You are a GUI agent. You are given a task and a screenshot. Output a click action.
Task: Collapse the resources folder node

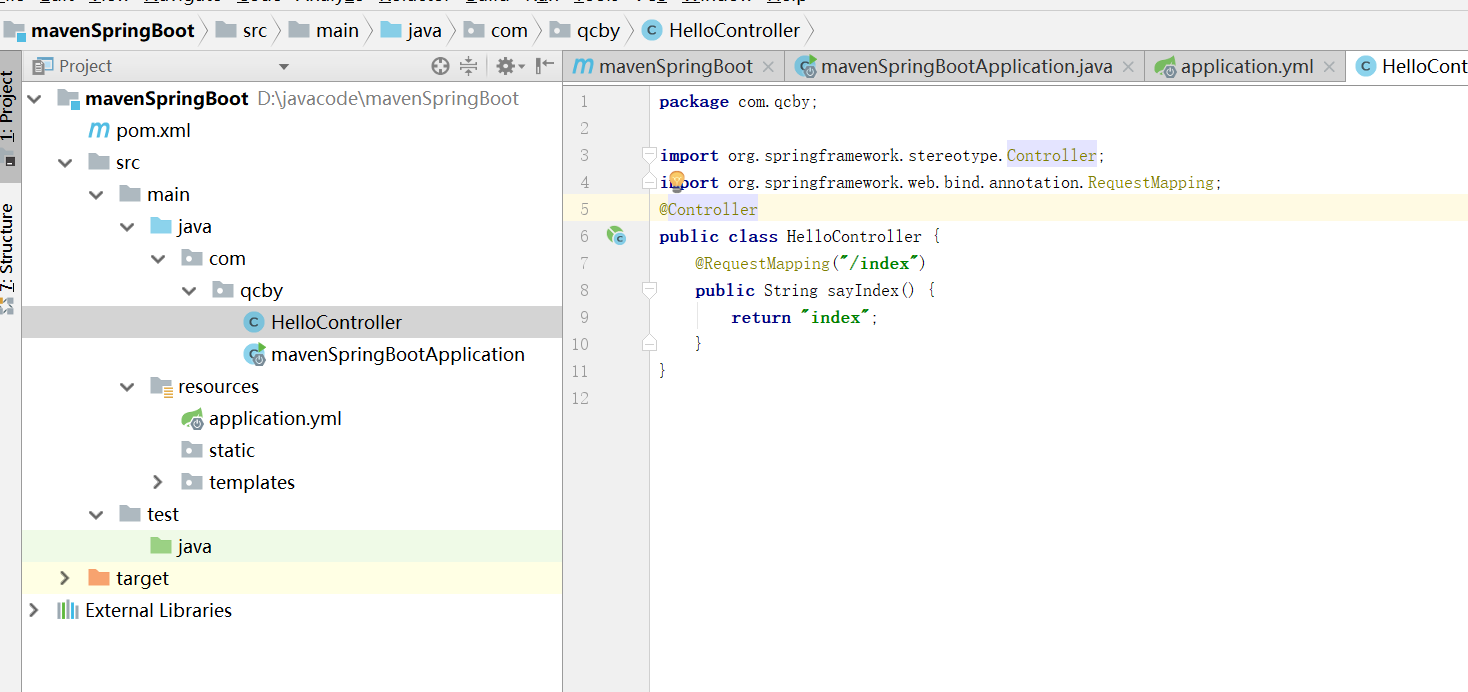127,387
